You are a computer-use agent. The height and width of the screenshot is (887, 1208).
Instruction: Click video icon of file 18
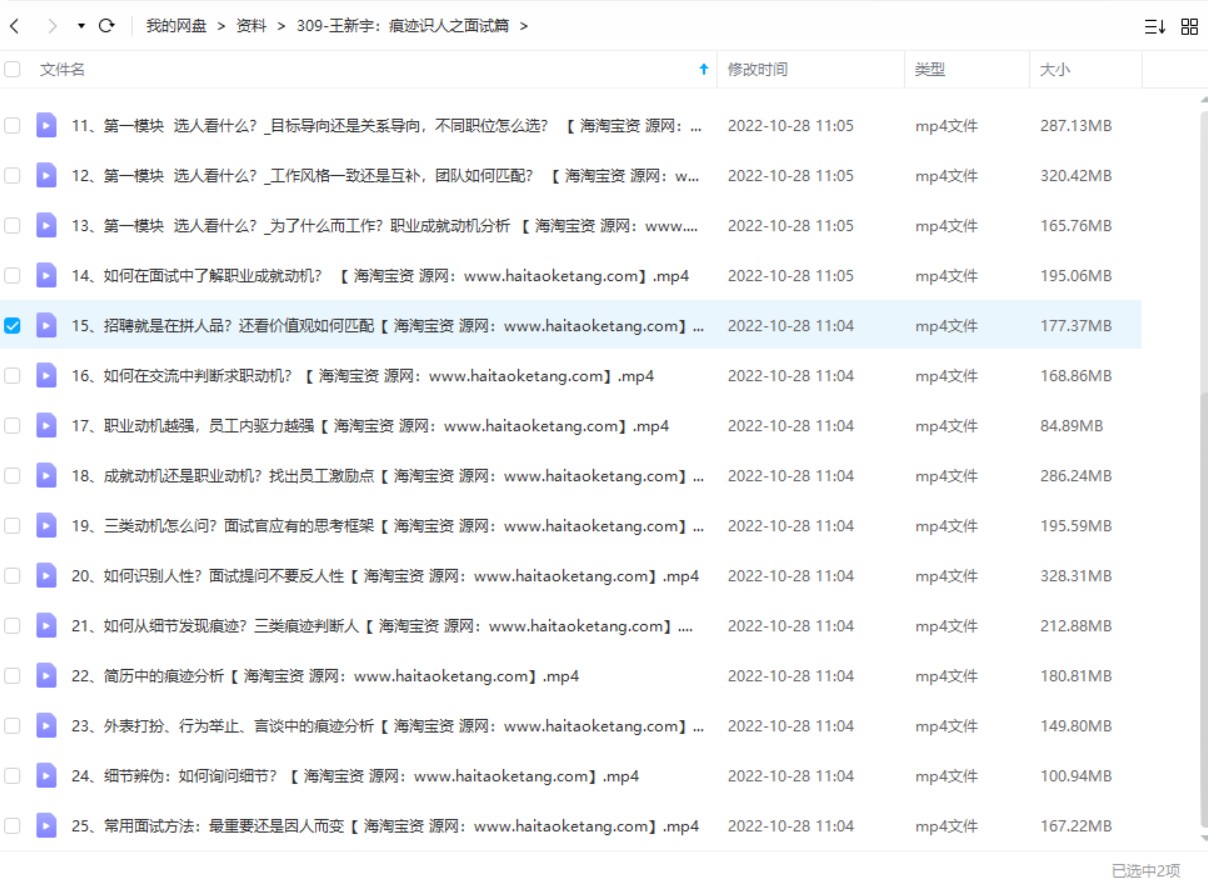(46, 475)
